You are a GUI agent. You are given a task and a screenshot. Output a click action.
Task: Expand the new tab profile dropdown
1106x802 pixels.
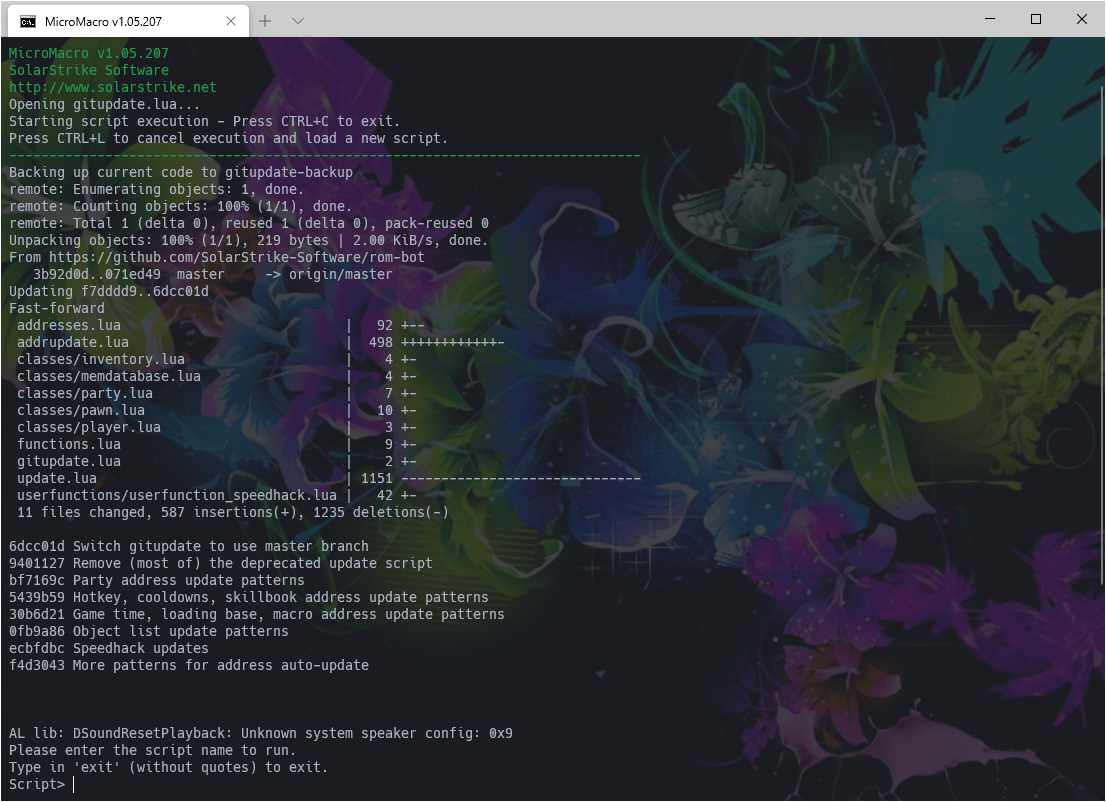[298, 21]
